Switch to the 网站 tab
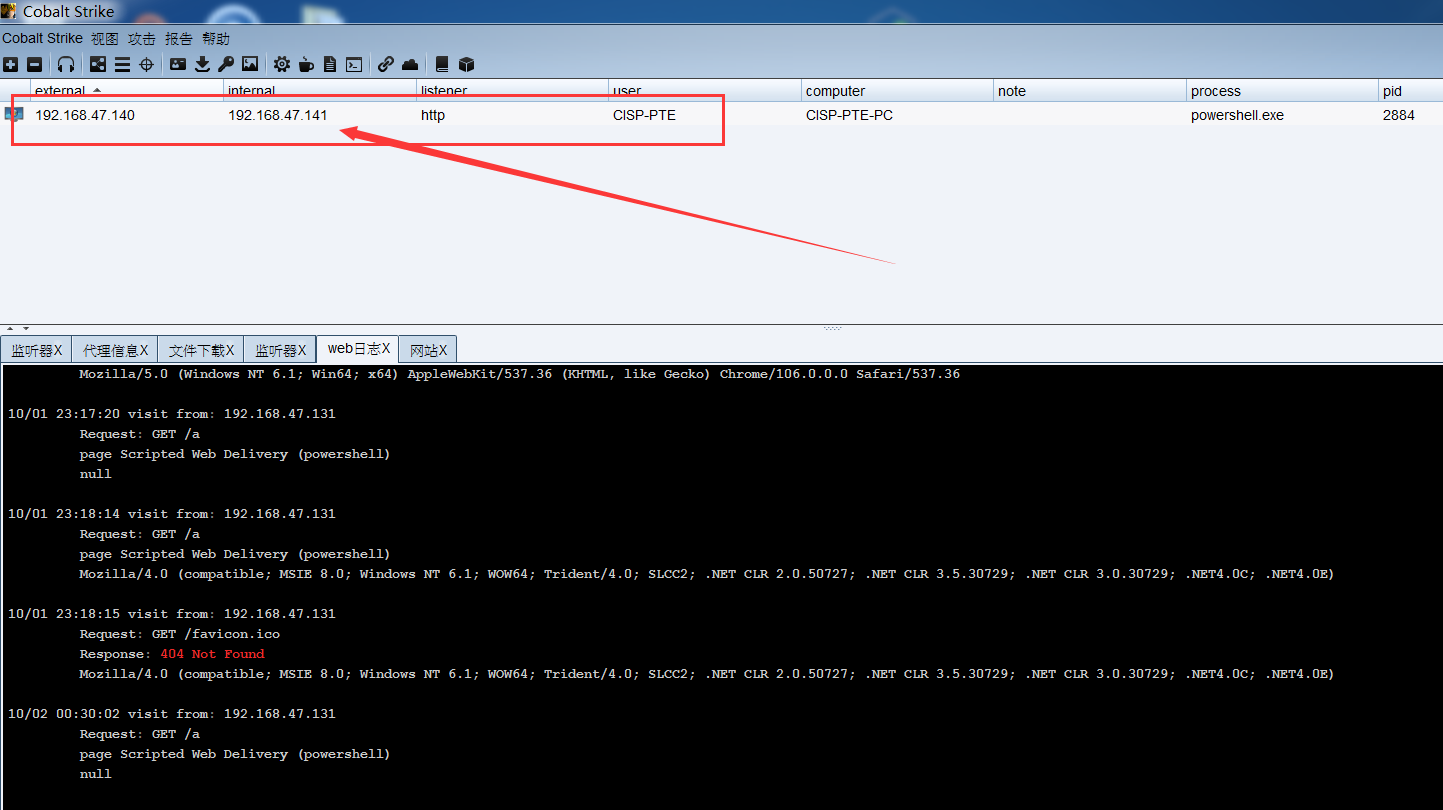The width and height of the screenshot is (1443, 810). (429, 350)
